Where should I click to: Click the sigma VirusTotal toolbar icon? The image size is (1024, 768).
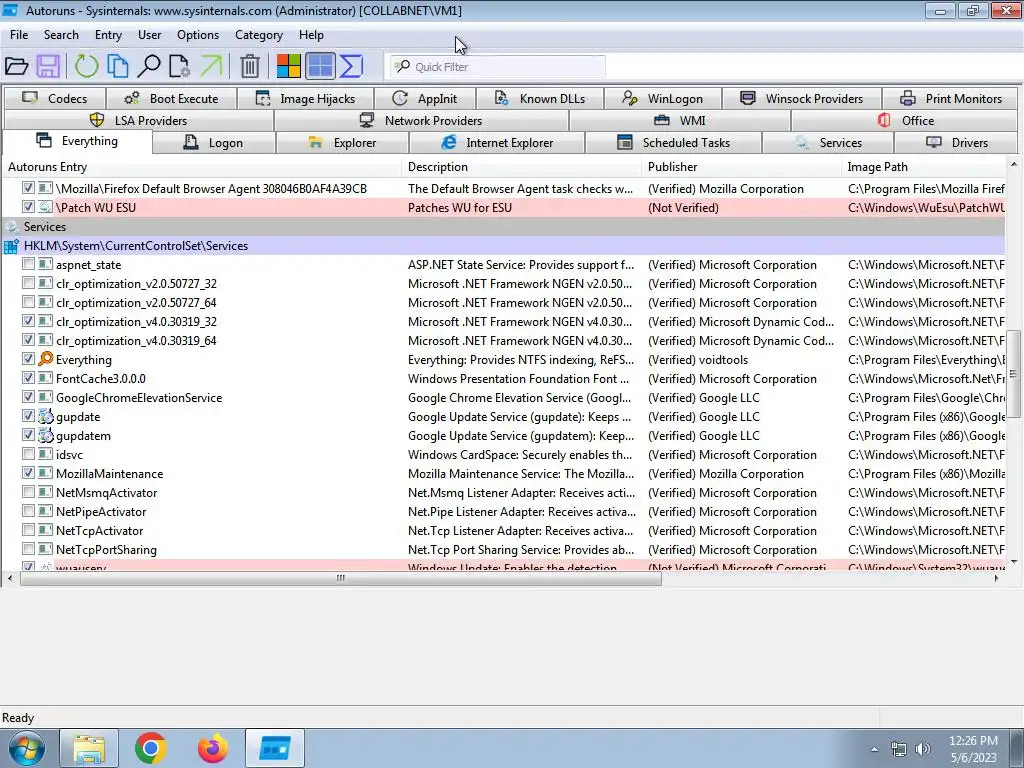(351, 66)
